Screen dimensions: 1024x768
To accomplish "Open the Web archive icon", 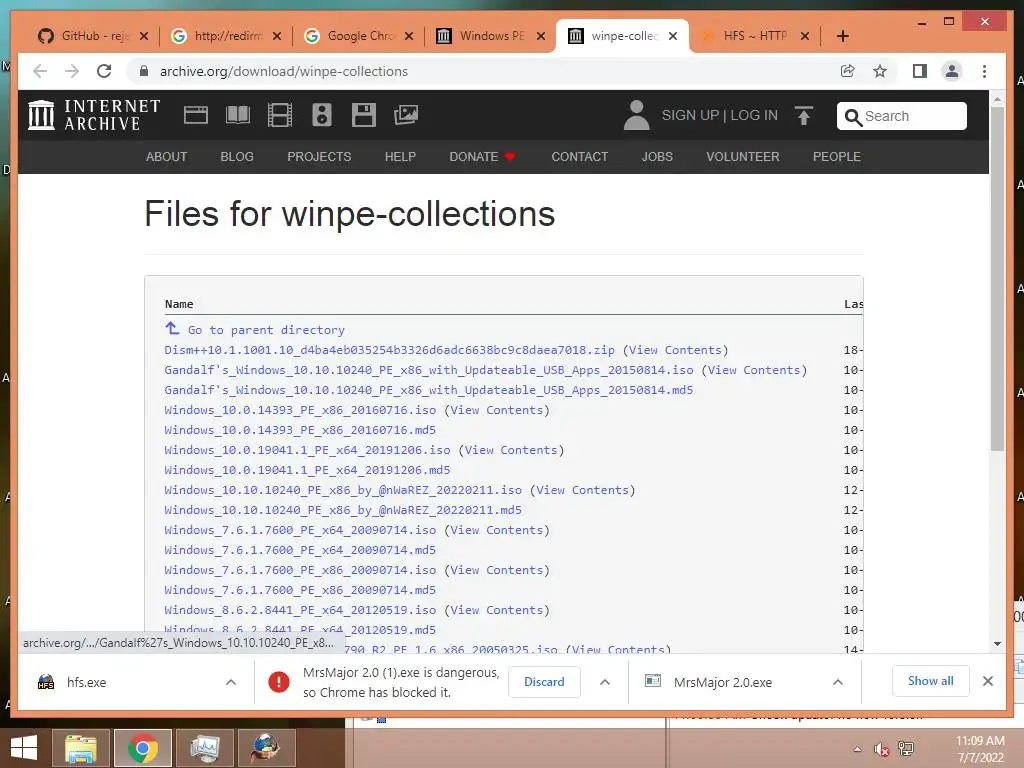I will tap(196, 115).
